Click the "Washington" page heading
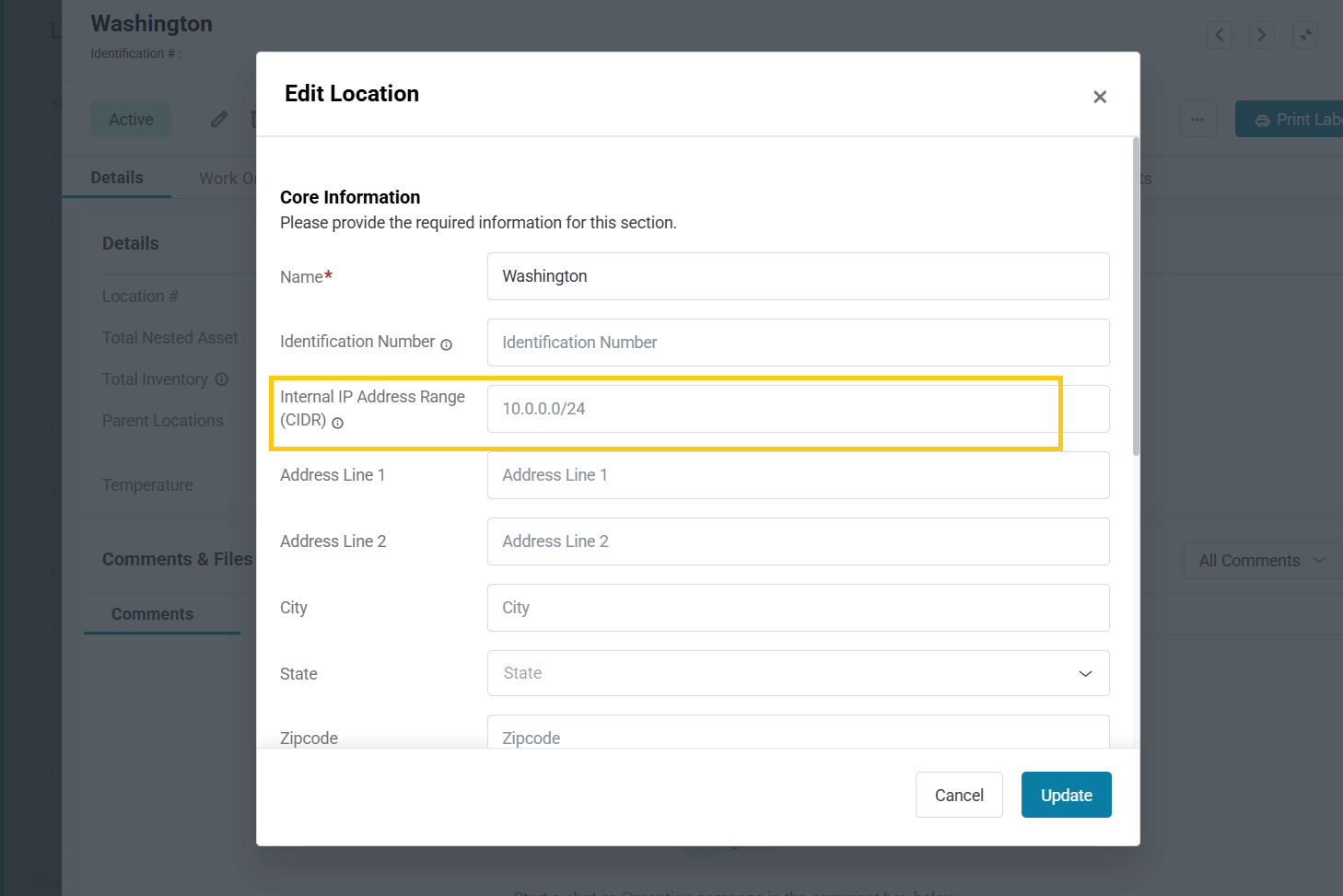Screen dimensions: 1343x896 [152, 24]
